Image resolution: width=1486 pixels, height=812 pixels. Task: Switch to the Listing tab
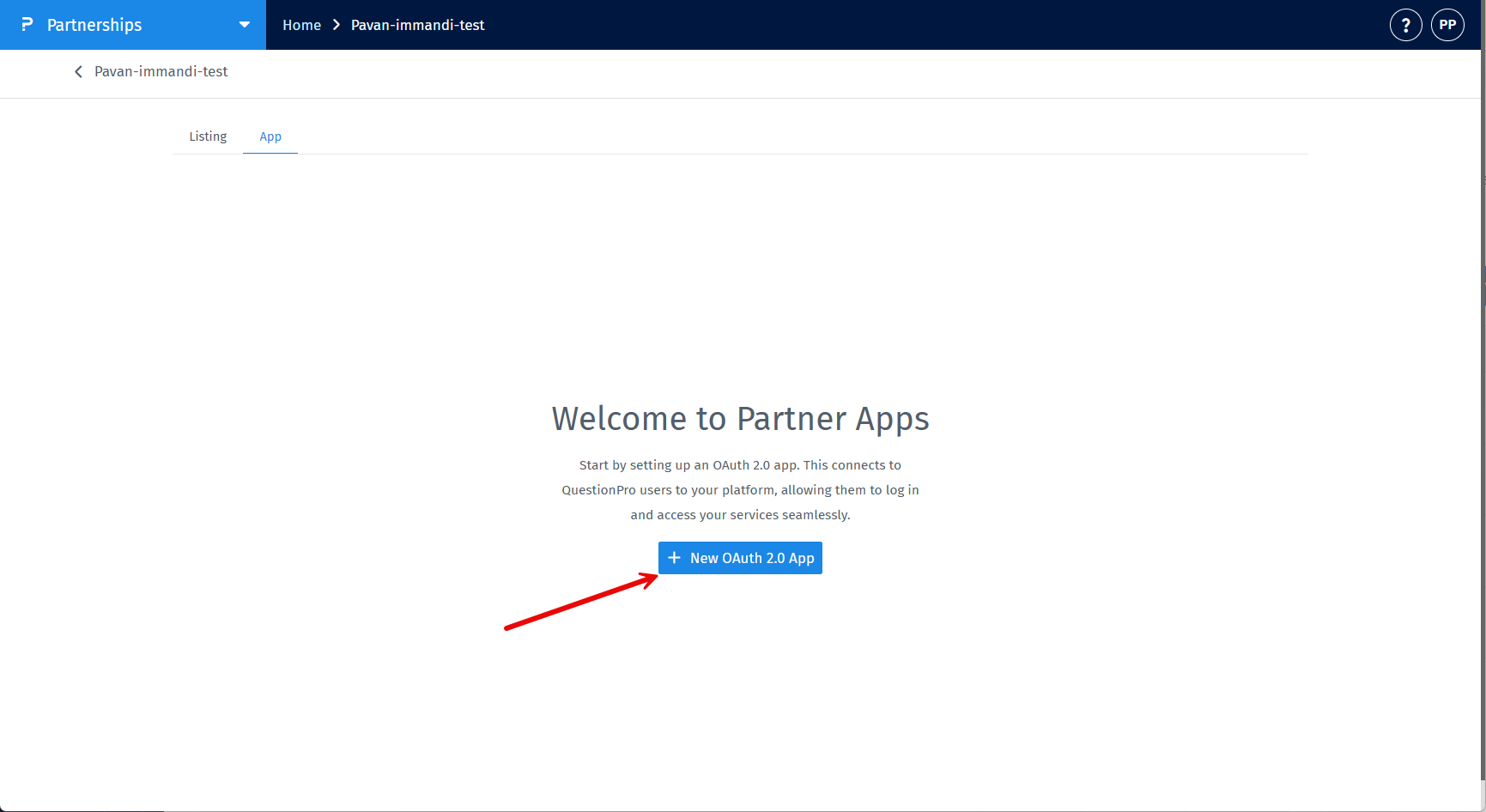(x=208, y=136)
